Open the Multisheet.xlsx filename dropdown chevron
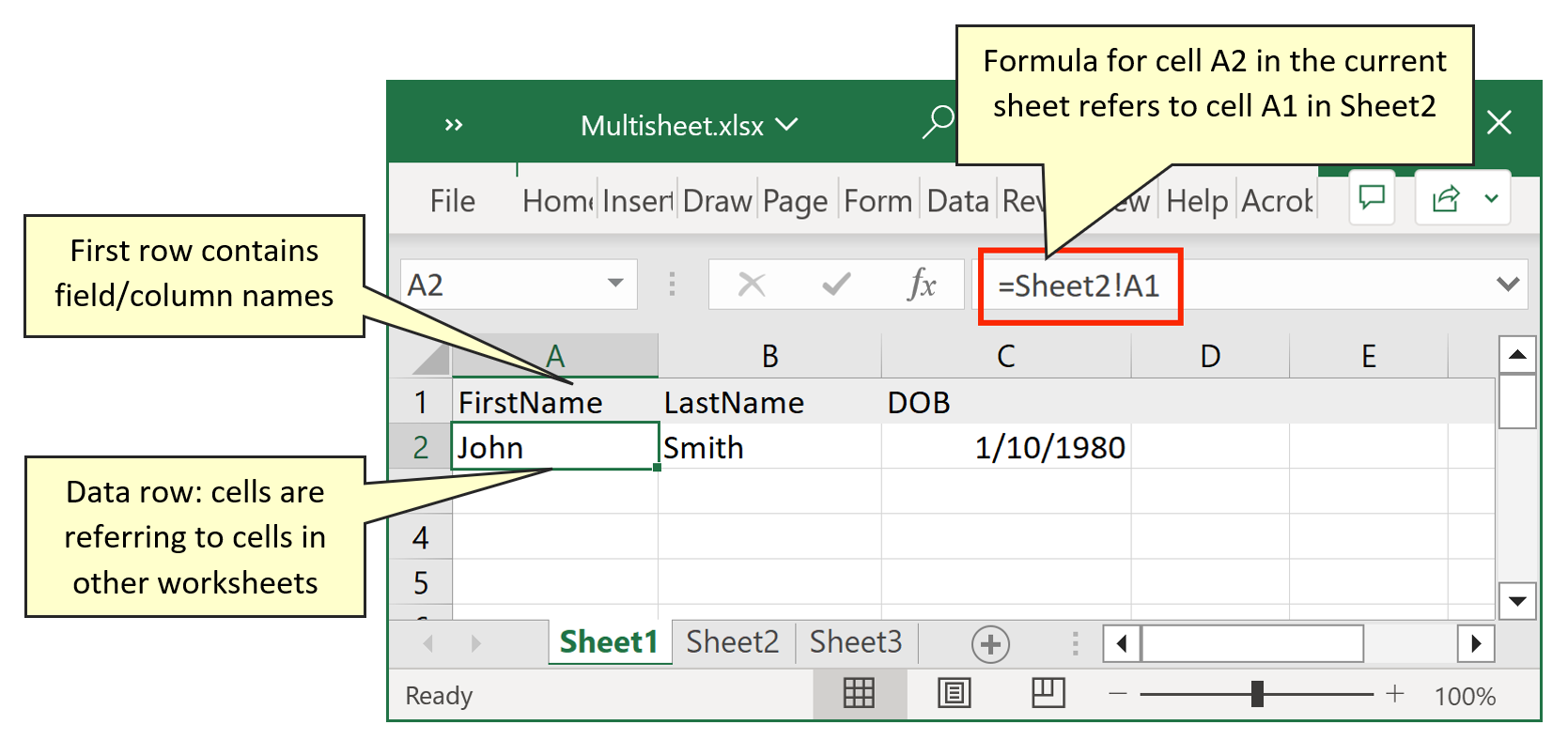 pyautogui.click(x=786, y=124)
